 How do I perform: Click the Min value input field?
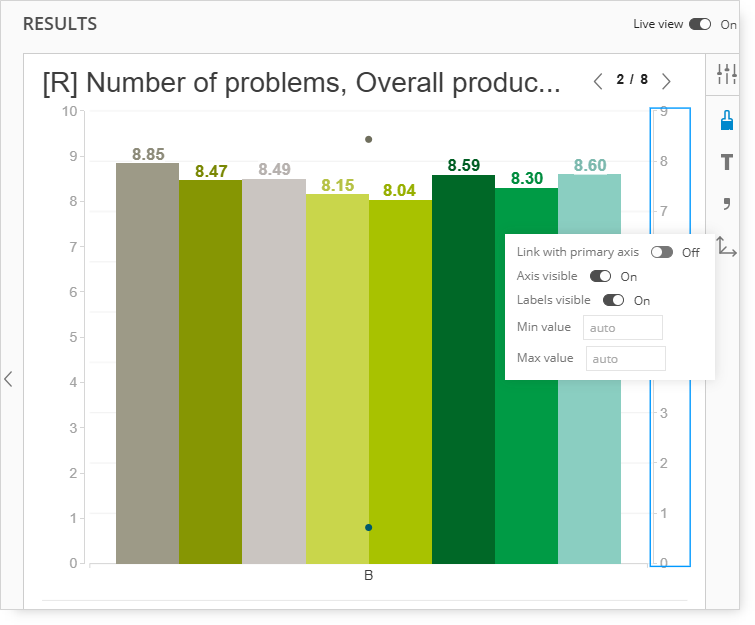(623, 328)
